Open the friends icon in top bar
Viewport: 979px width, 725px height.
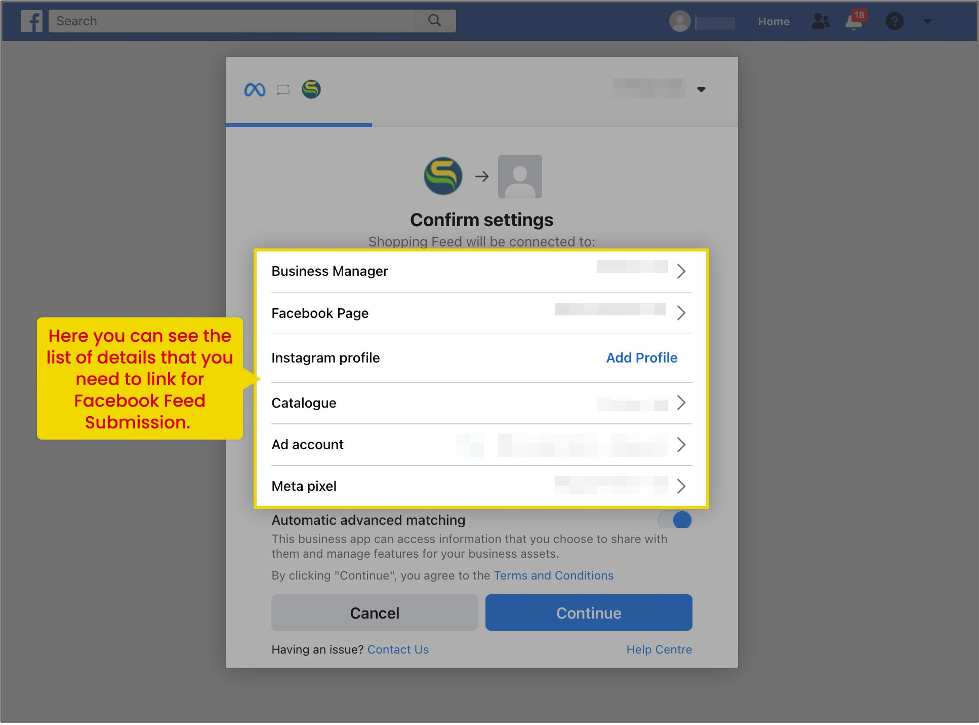(820, 21)
